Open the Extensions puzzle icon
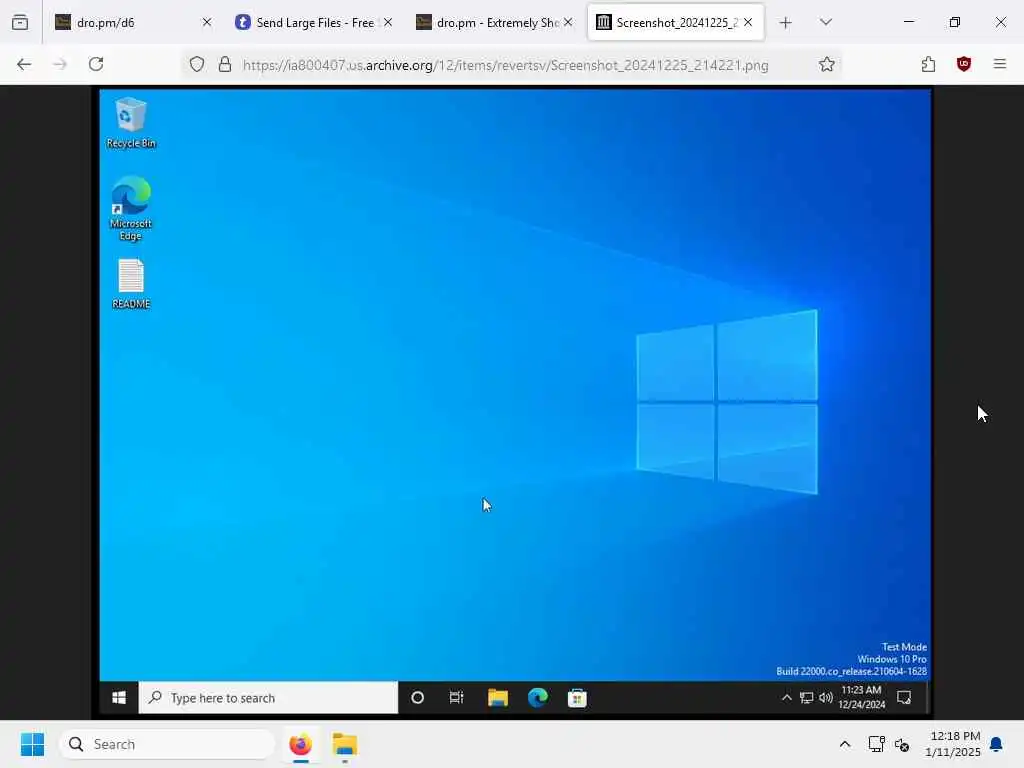Viewport: 1024px width, 768px height. [x=928, y=64]
